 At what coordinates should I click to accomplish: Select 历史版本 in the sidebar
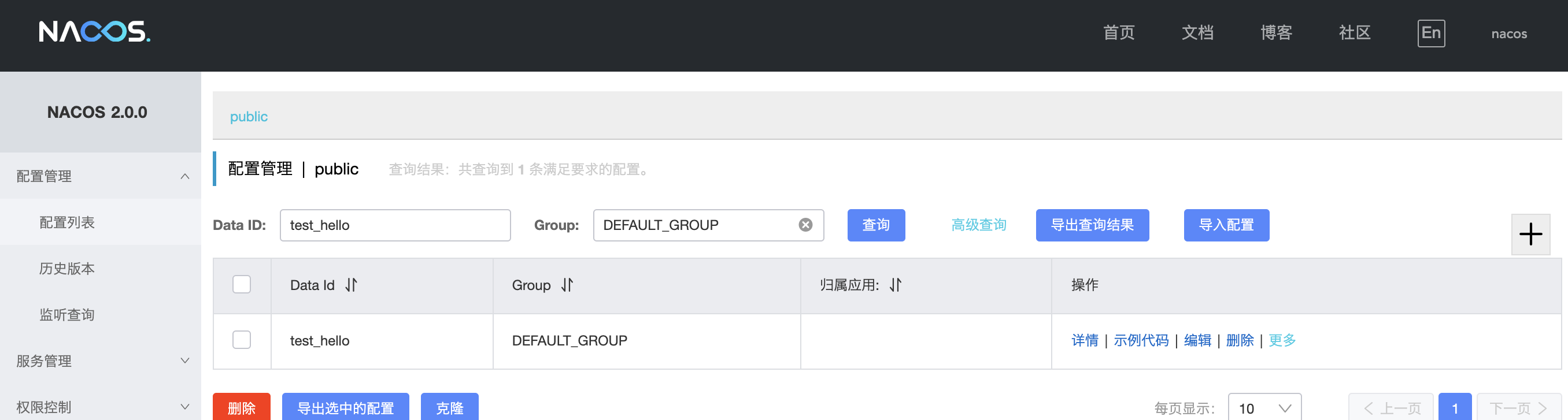click(101, 269)
